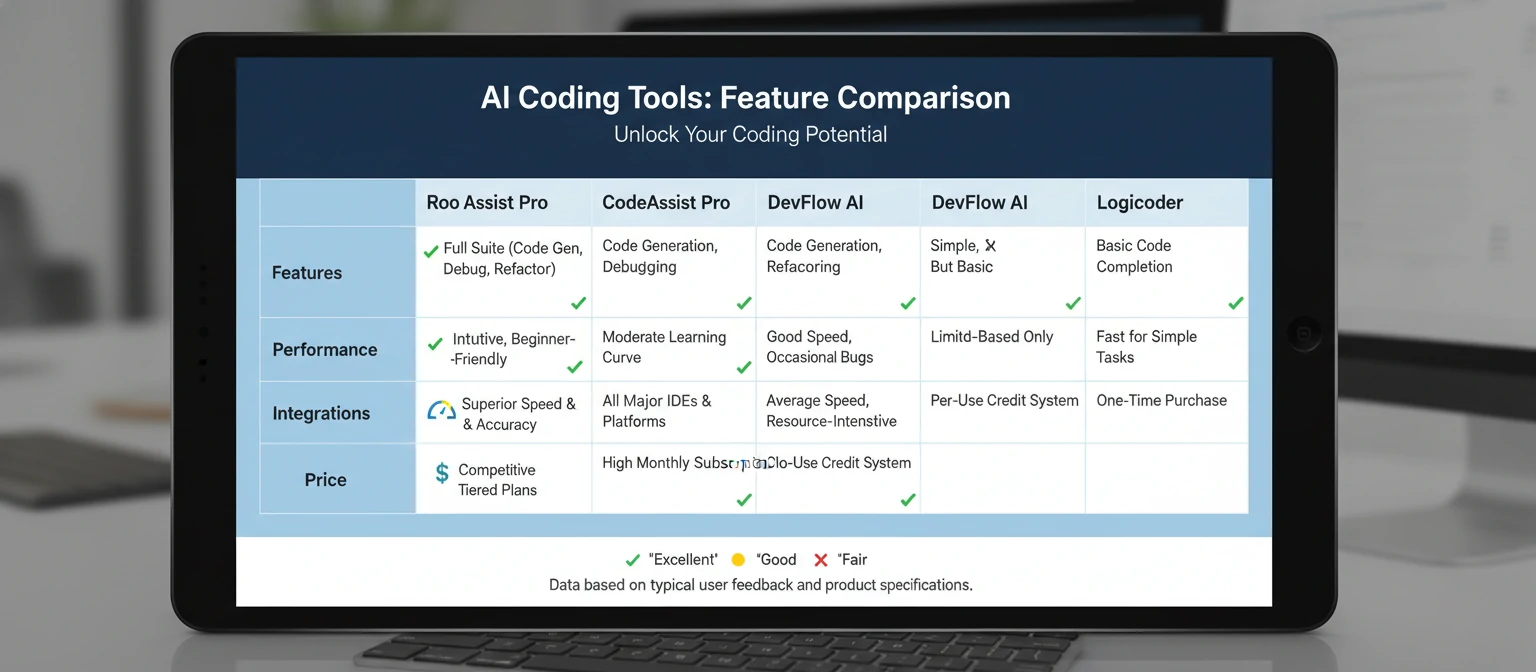Screen dimensions: 1536x672
Task: Click the red X for Fair in legend
Action: coord(820,559)
